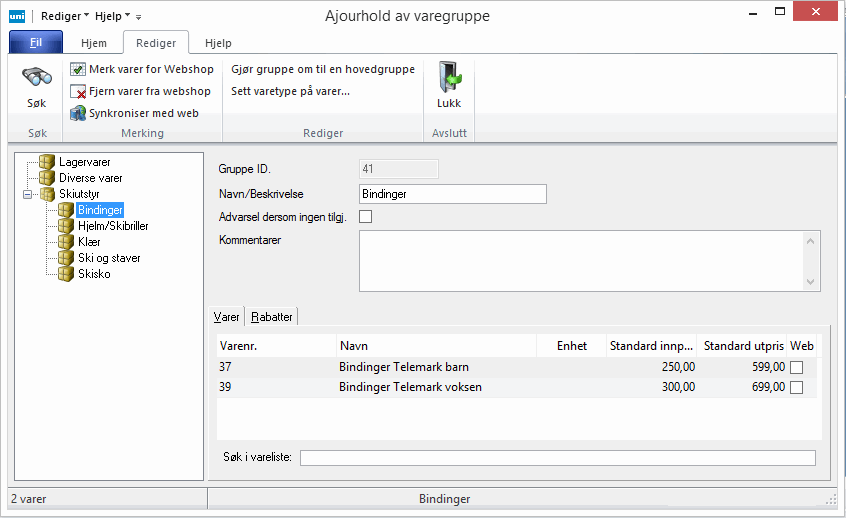Check Web box for Bindinger Telemark barn

coord(797,368)
